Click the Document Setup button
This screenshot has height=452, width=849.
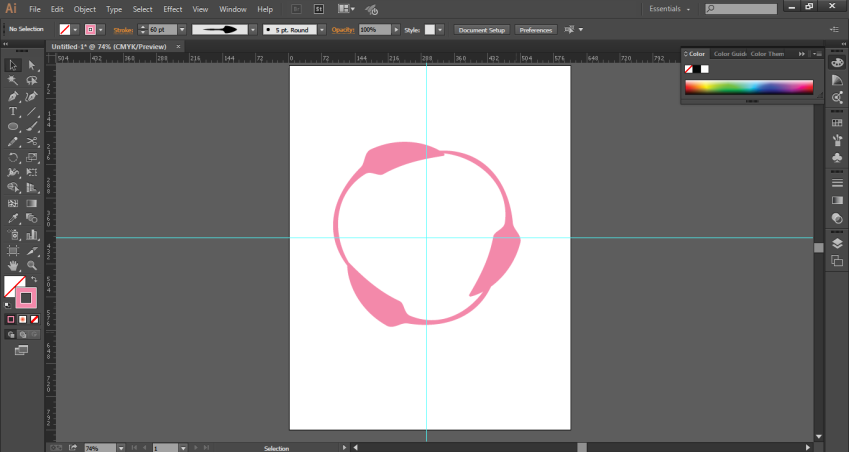[482, 30]
